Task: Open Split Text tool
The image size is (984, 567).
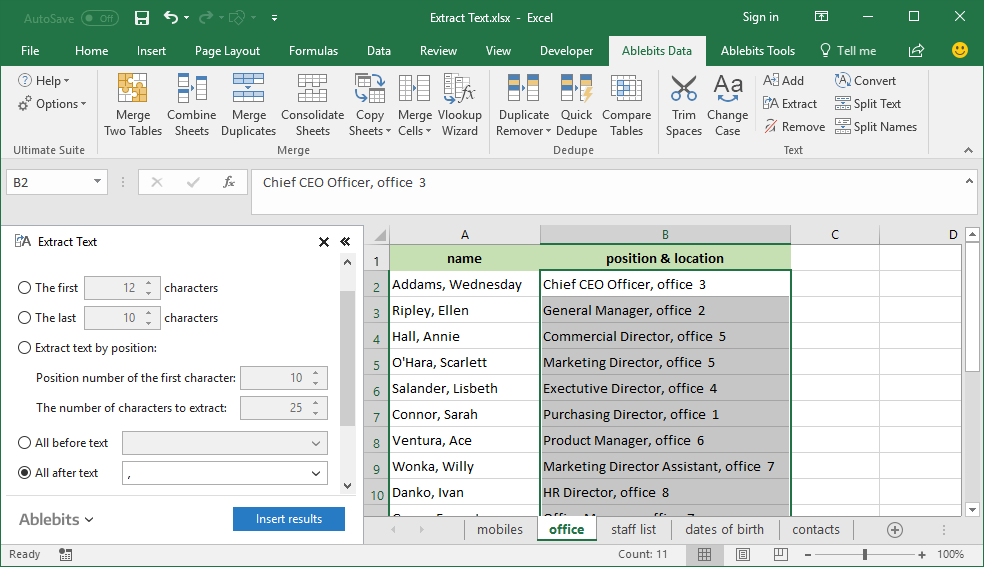Action: (868, 103)
